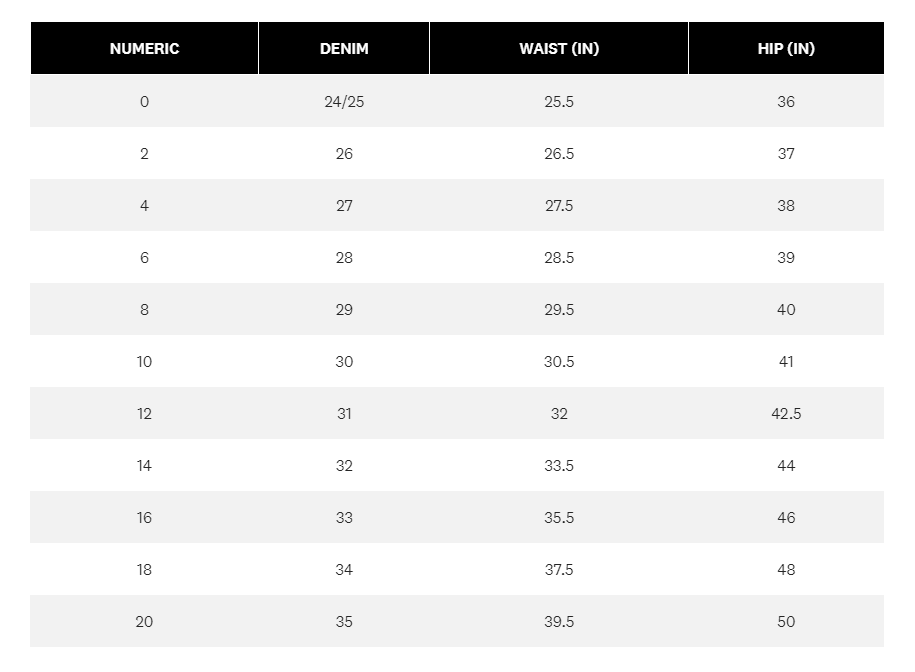Click the DENIM column header
Image resolution: width=915 pixels, height=672 pixels.
pos(344,48)
